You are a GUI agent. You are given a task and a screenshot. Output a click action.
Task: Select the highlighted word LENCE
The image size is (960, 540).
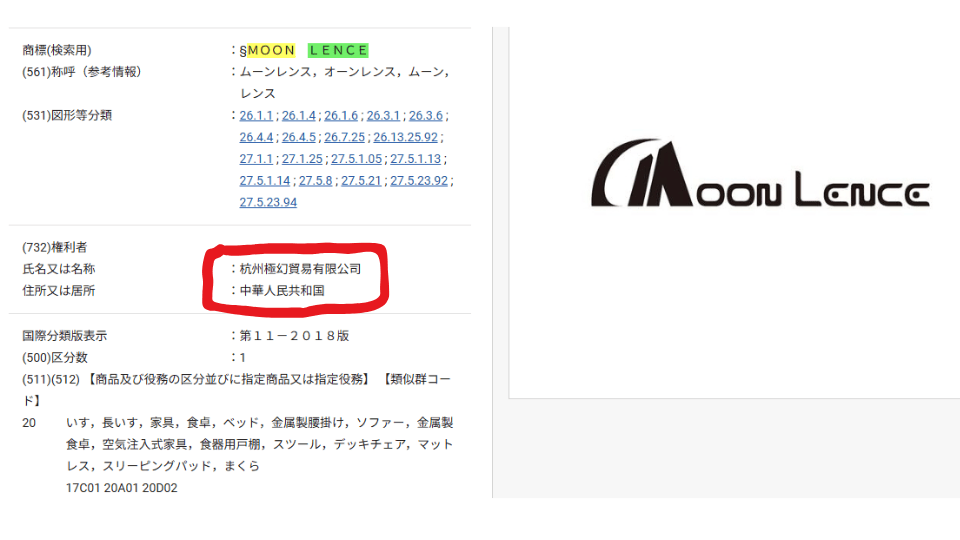pyautogui.click(x=338, y=50)
